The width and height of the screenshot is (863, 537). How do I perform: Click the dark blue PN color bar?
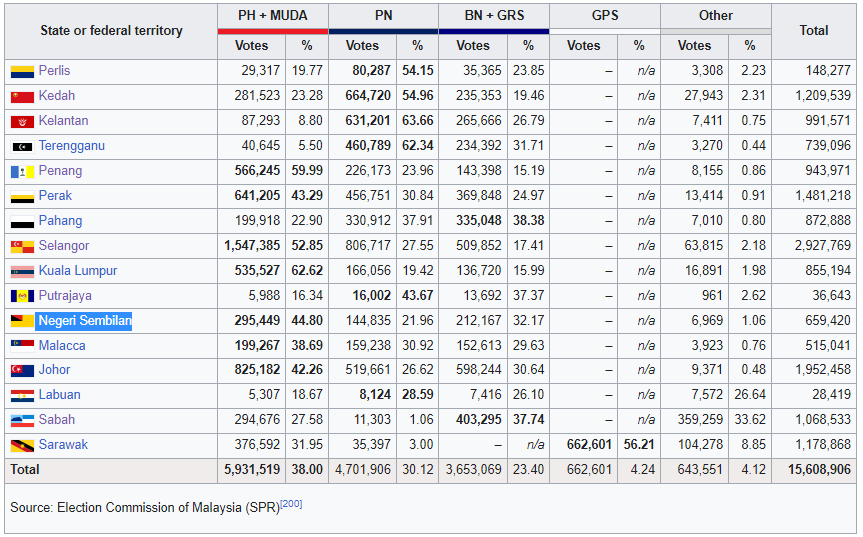pos(384,31)
